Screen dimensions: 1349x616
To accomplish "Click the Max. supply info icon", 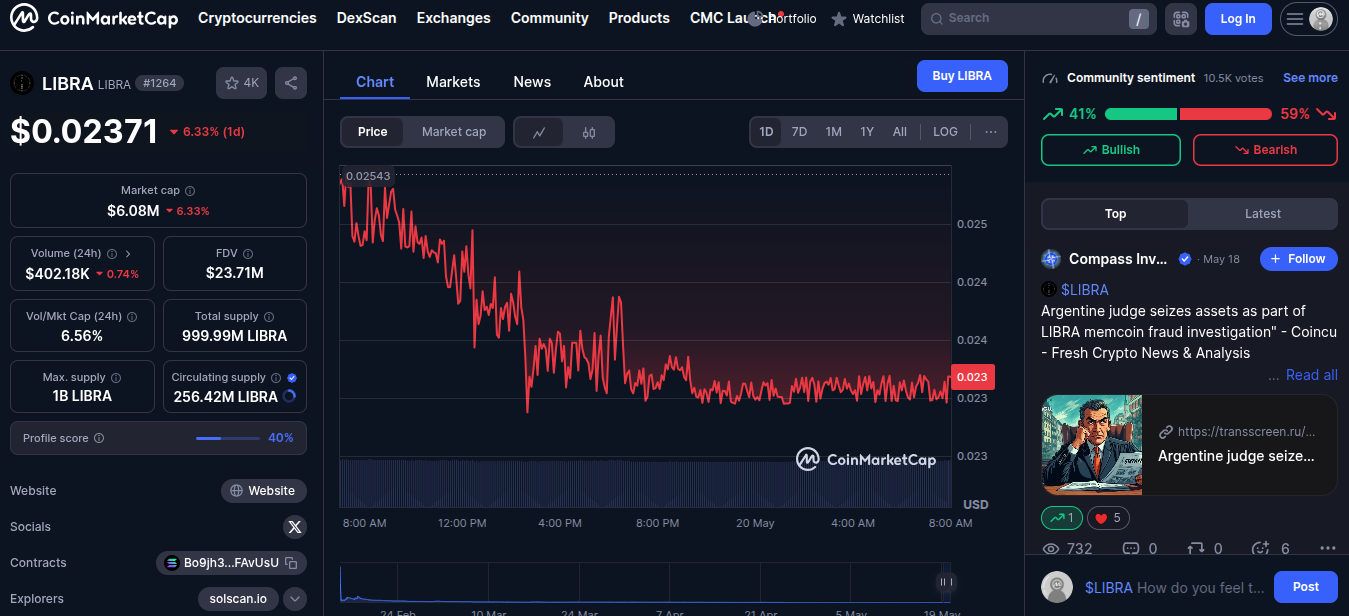I will (x=116, y=378).
